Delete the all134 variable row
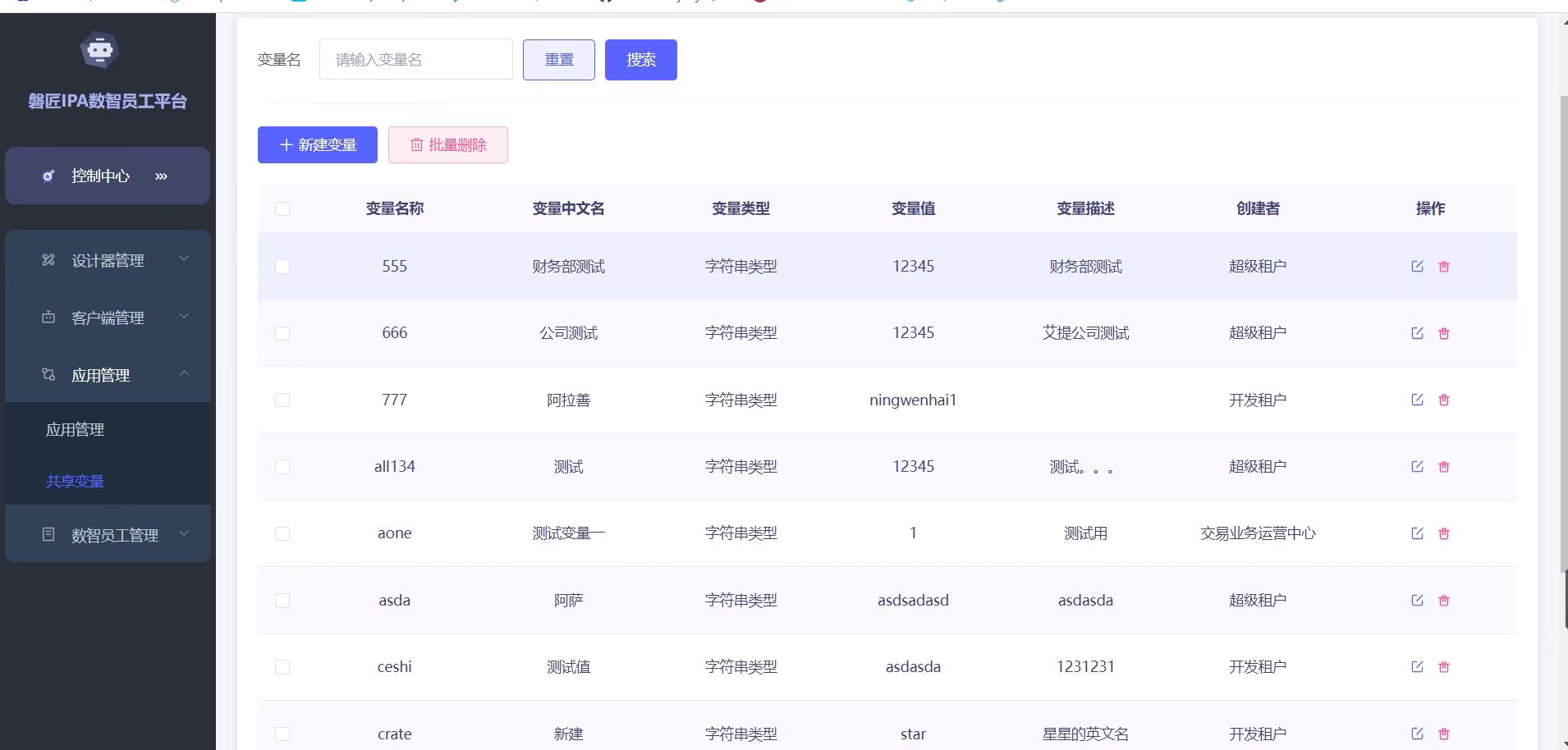Viewport: 1568px width, 750px height. click(x=1444, y=466)
